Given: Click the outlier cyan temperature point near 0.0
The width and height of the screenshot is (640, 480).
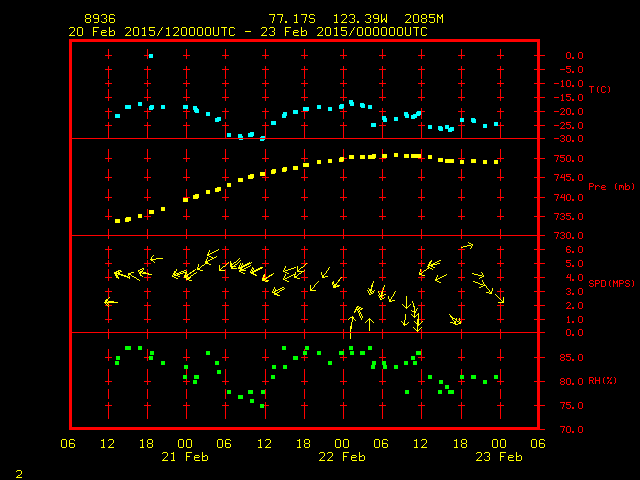Looking at the screenshot, I should [151, 56].
